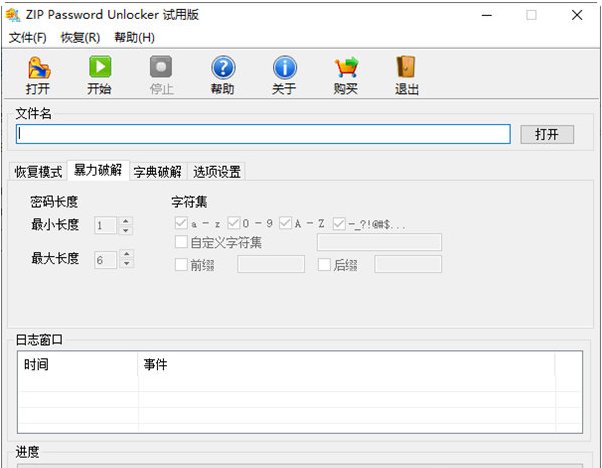The height and width of the screenshot is (468, 602).
Task: Start recovery with the green 开始 icon
Action: [x=100, y=67]
